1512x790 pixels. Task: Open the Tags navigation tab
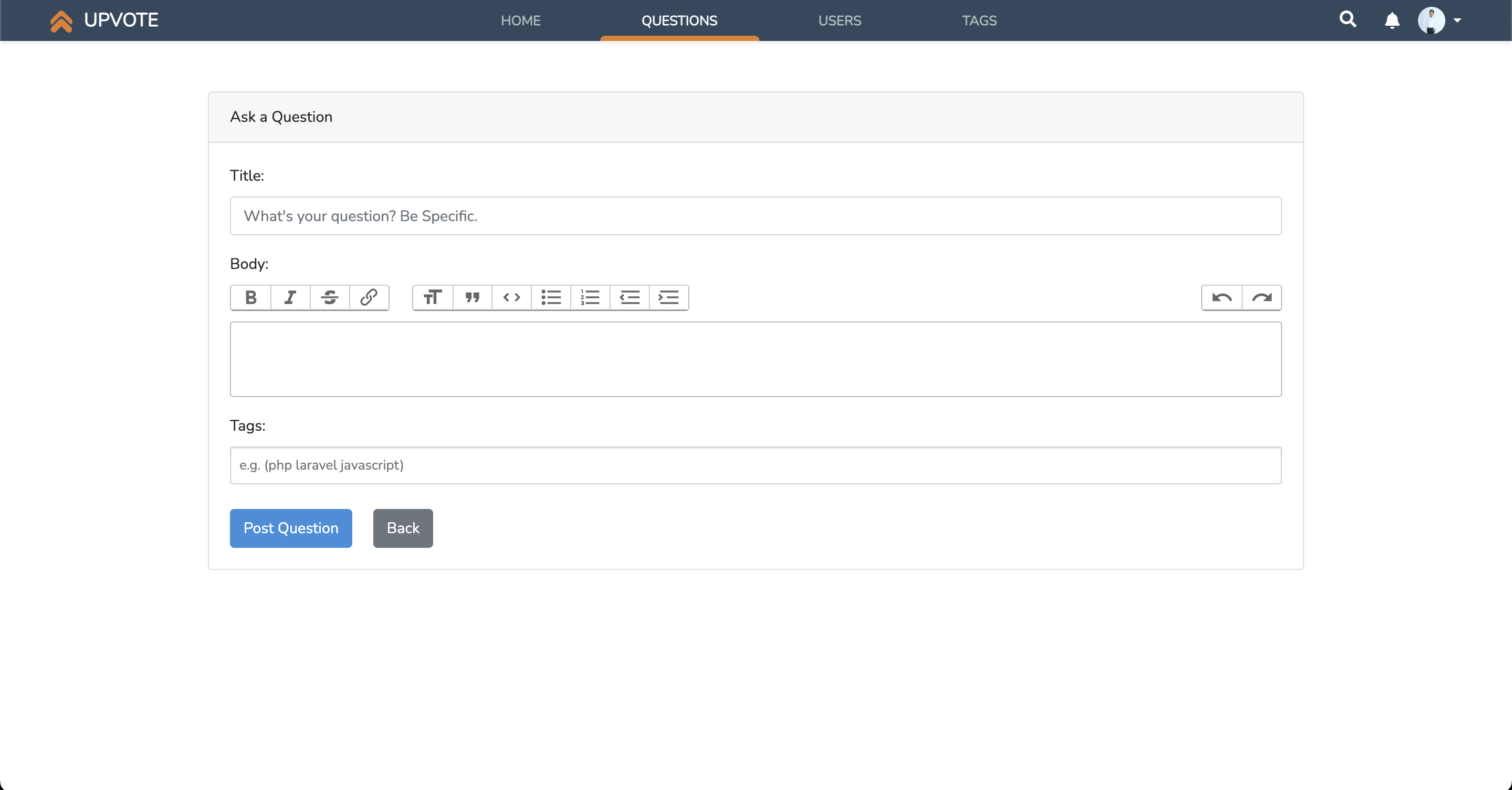point(979,20)
